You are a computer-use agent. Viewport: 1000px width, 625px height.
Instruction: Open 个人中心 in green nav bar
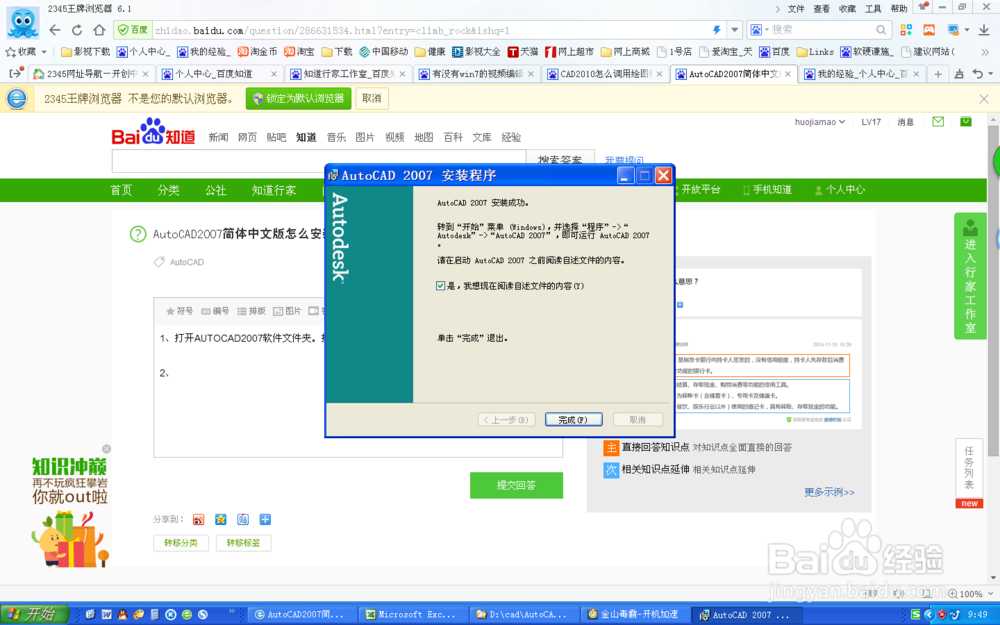[840, 189]
